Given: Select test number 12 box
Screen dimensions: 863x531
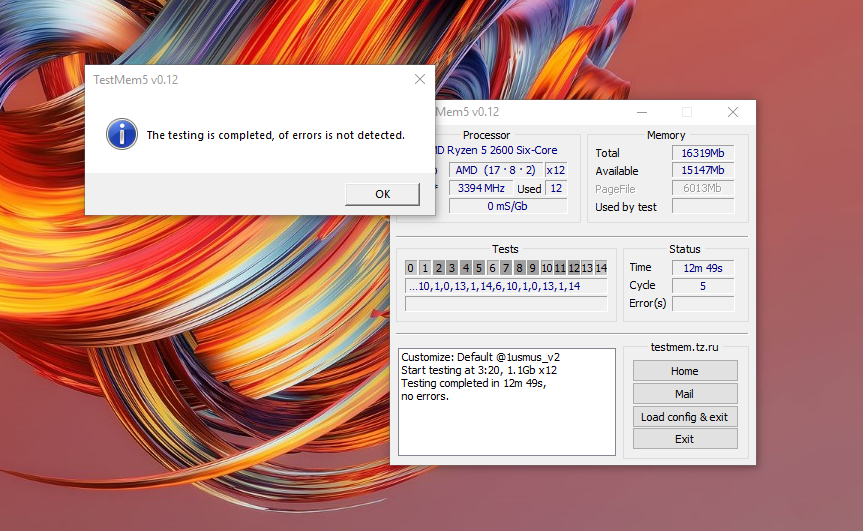Looking at the screenshot, I should [x=573, y=268].
